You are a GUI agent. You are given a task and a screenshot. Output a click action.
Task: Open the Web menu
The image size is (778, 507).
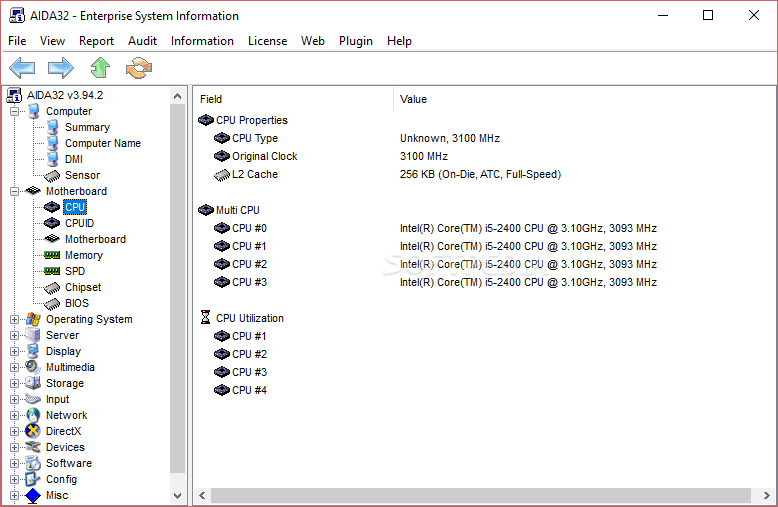click(313, 41)
